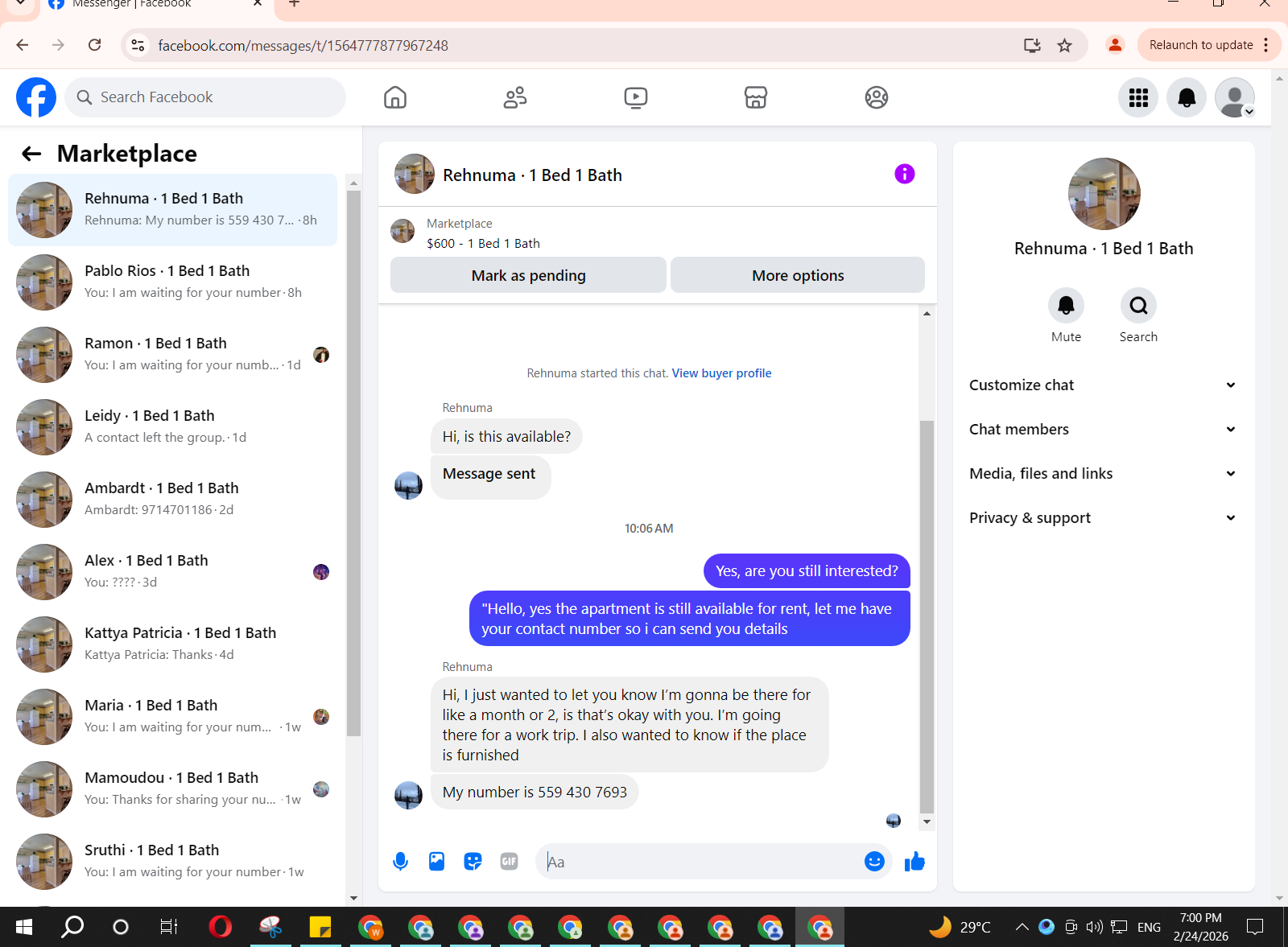Open Pablo Rios conversation
1288x947 pixels.
coord(172,282)
